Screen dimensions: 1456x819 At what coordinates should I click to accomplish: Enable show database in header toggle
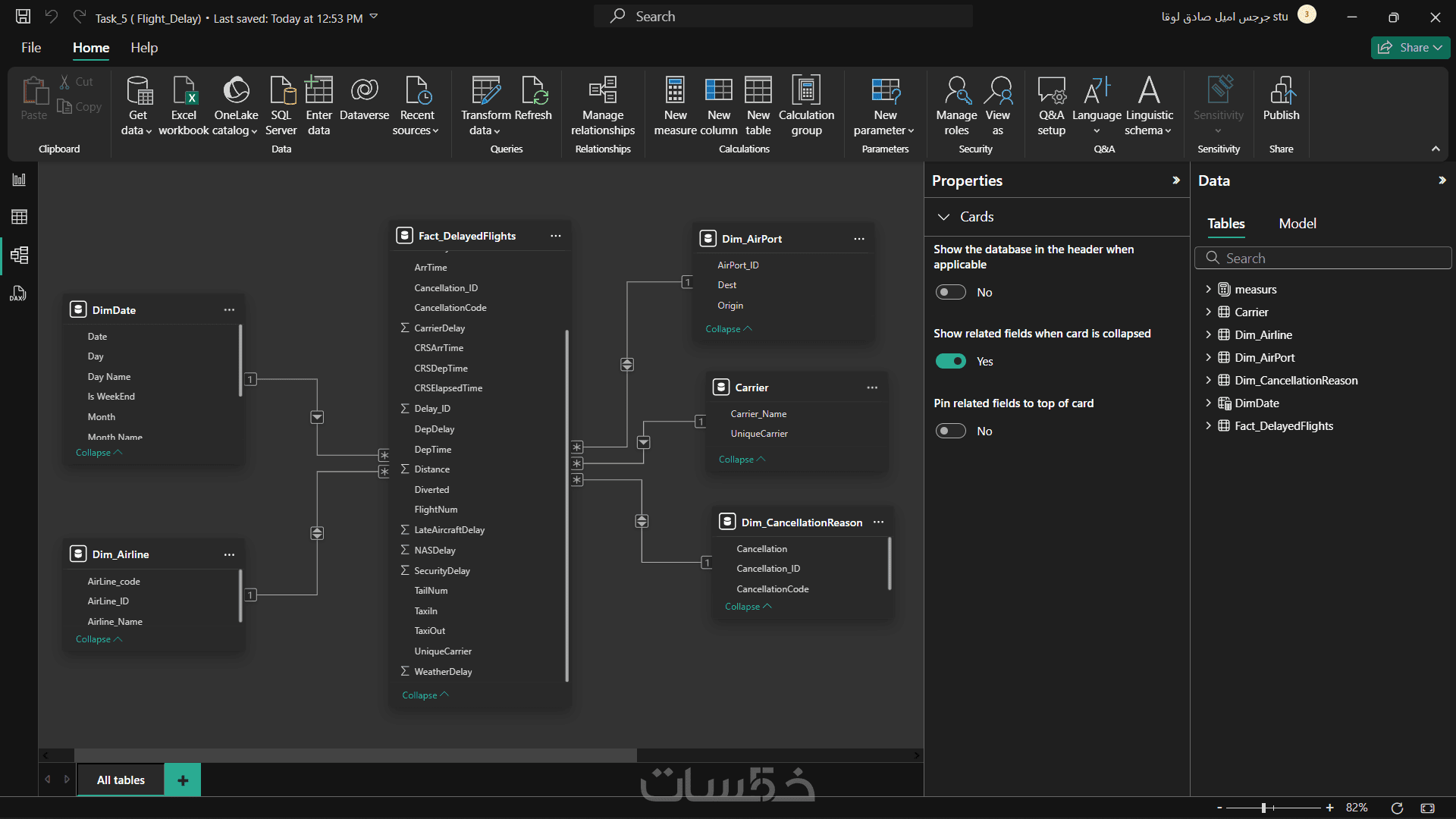[x=950, y=293]
